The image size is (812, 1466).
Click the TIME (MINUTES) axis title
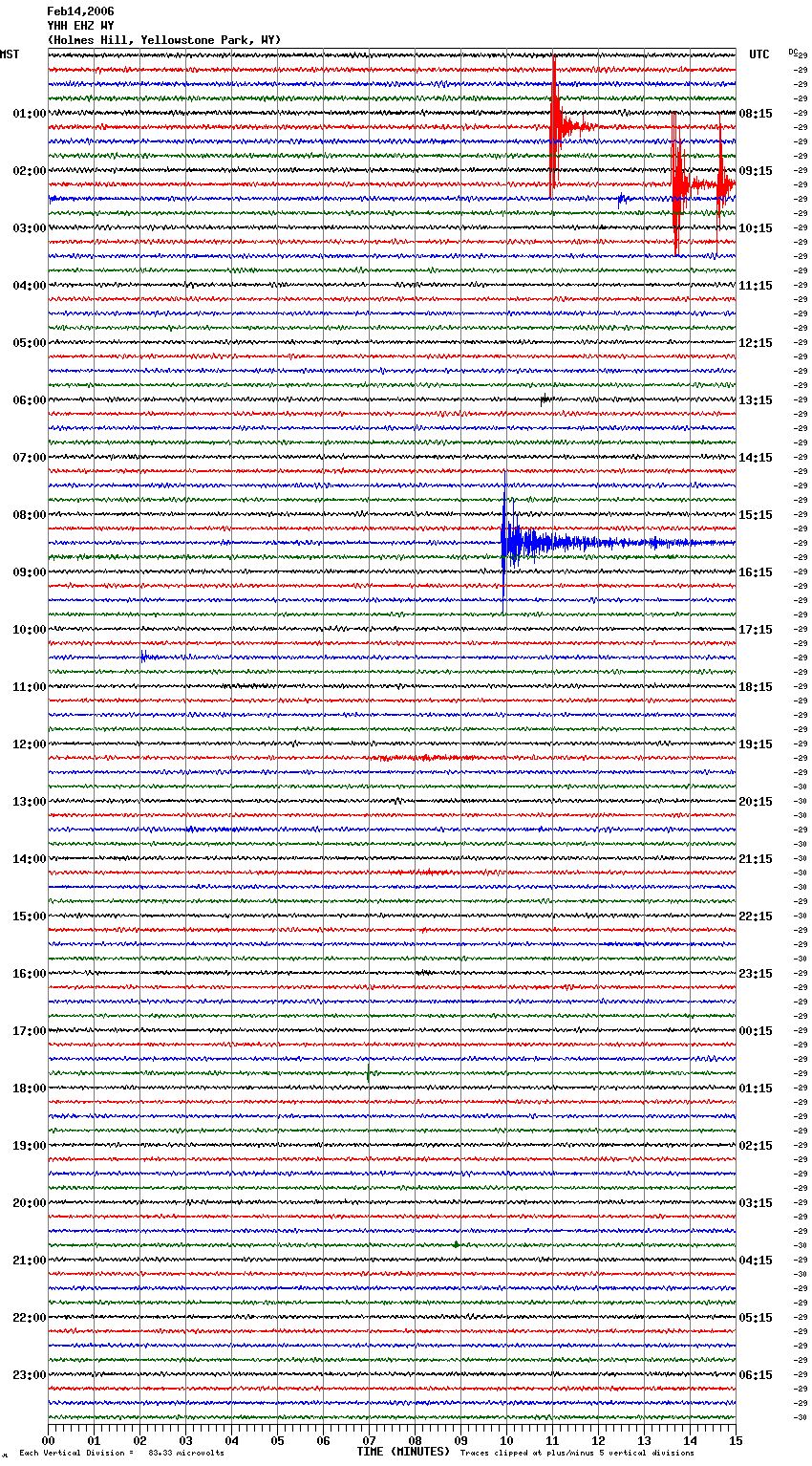tap(403, 1452)
